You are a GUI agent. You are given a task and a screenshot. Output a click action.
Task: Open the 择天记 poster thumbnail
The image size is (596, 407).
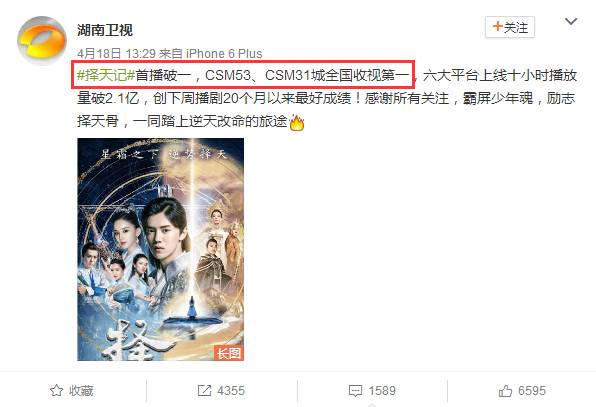pos(160,249)
